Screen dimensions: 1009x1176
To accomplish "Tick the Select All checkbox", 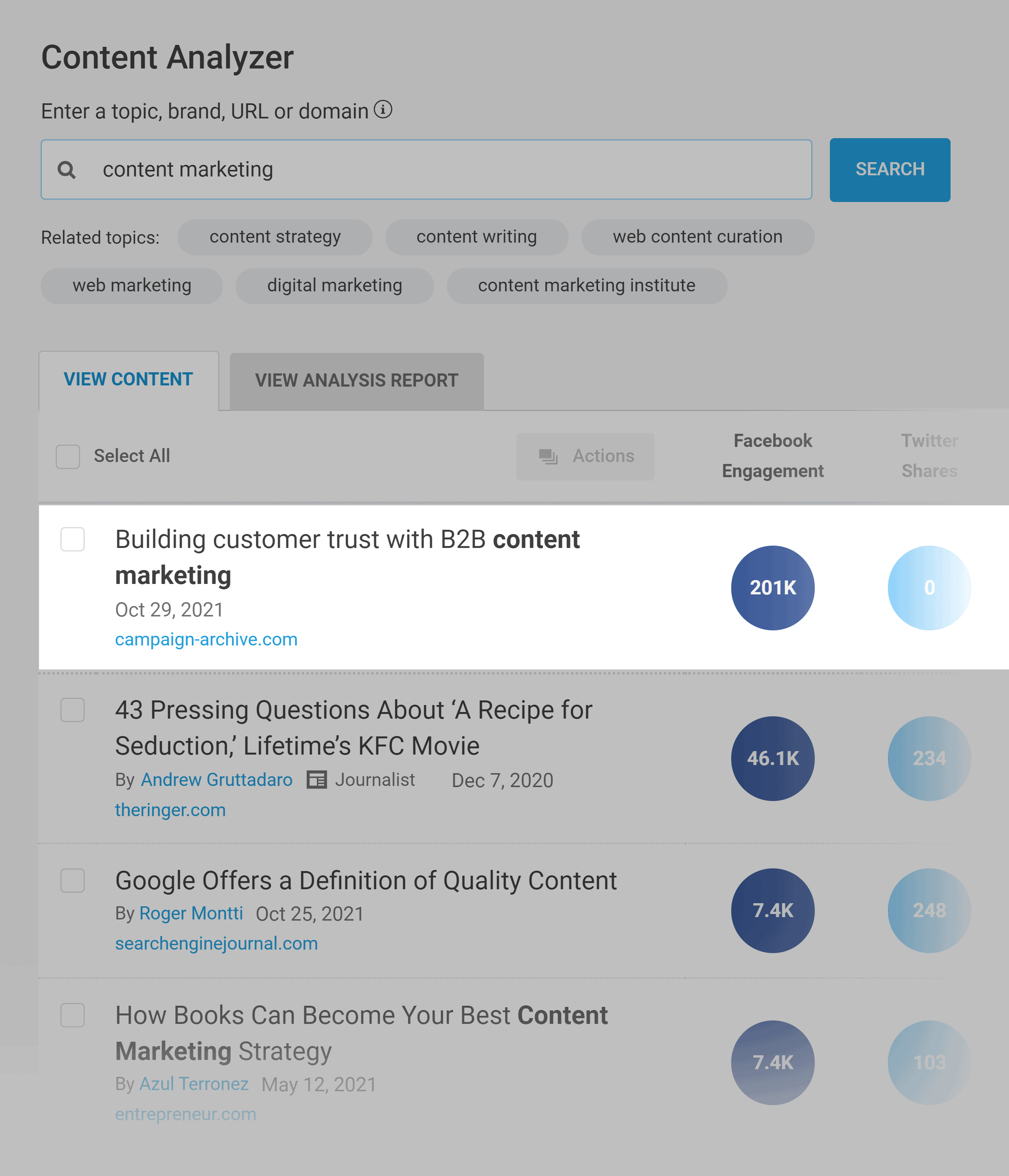I will (68, 456).
